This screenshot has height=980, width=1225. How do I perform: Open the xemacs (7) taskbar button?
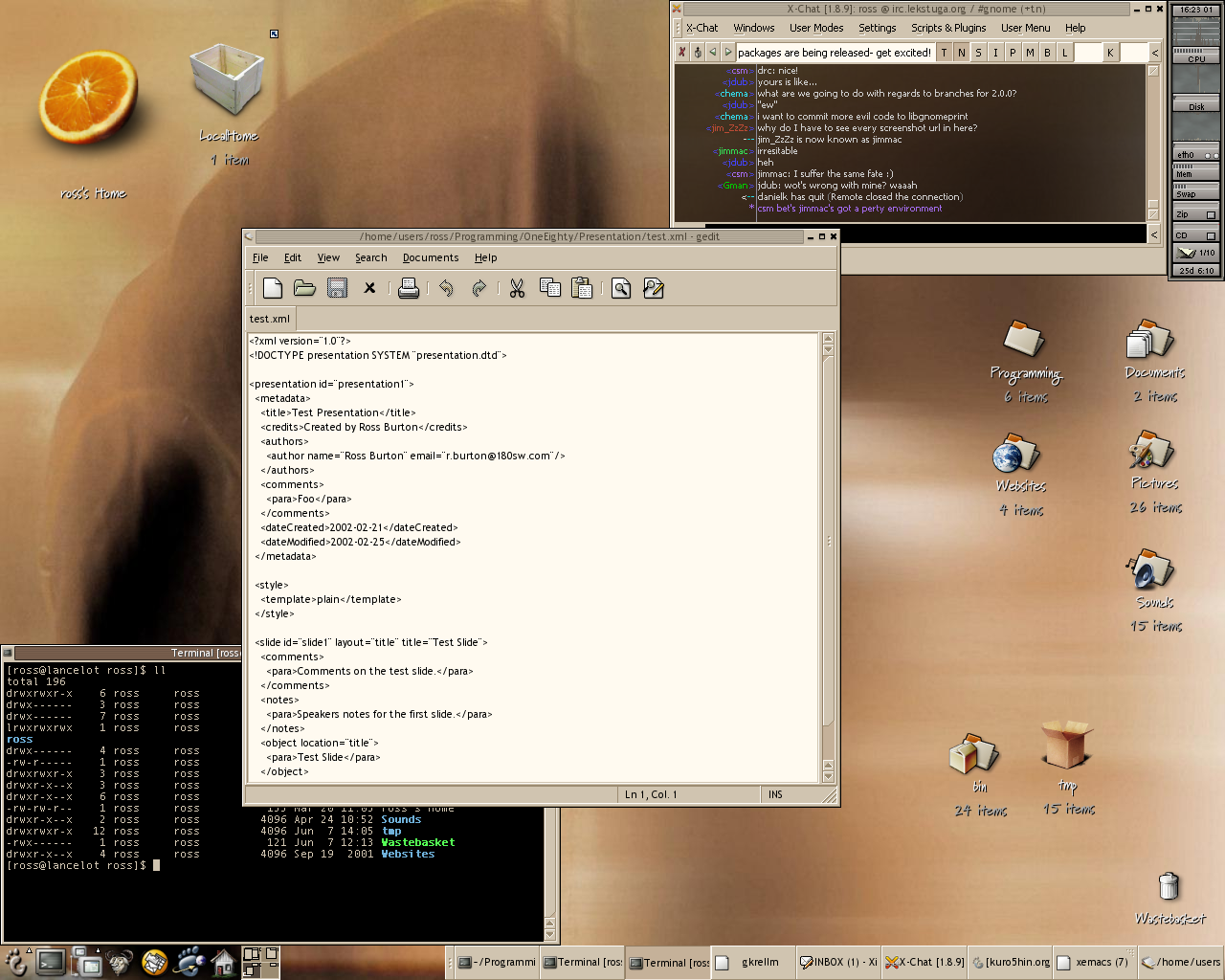click(x=1096, y=962)
